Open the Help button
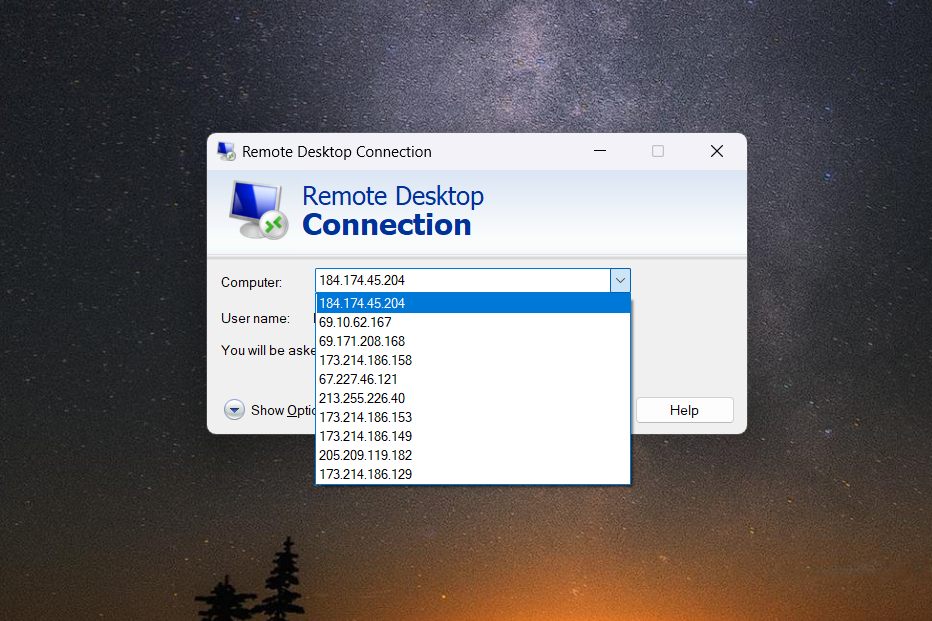Image resolution: width=932 pixels, height=621 pixels. (684, 410)
